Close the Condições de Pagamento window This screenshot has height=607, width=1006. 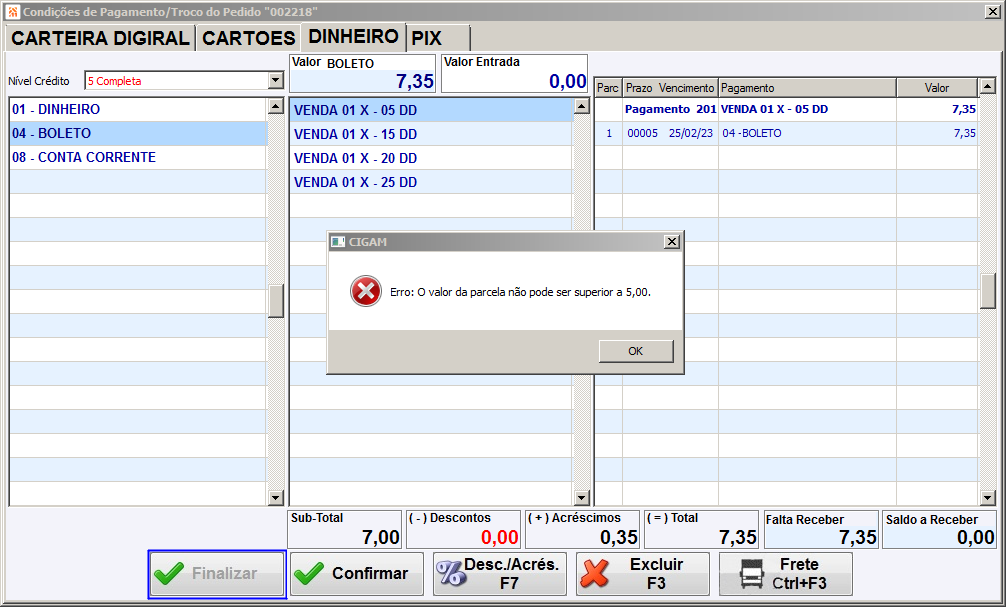tap(992, 12)
